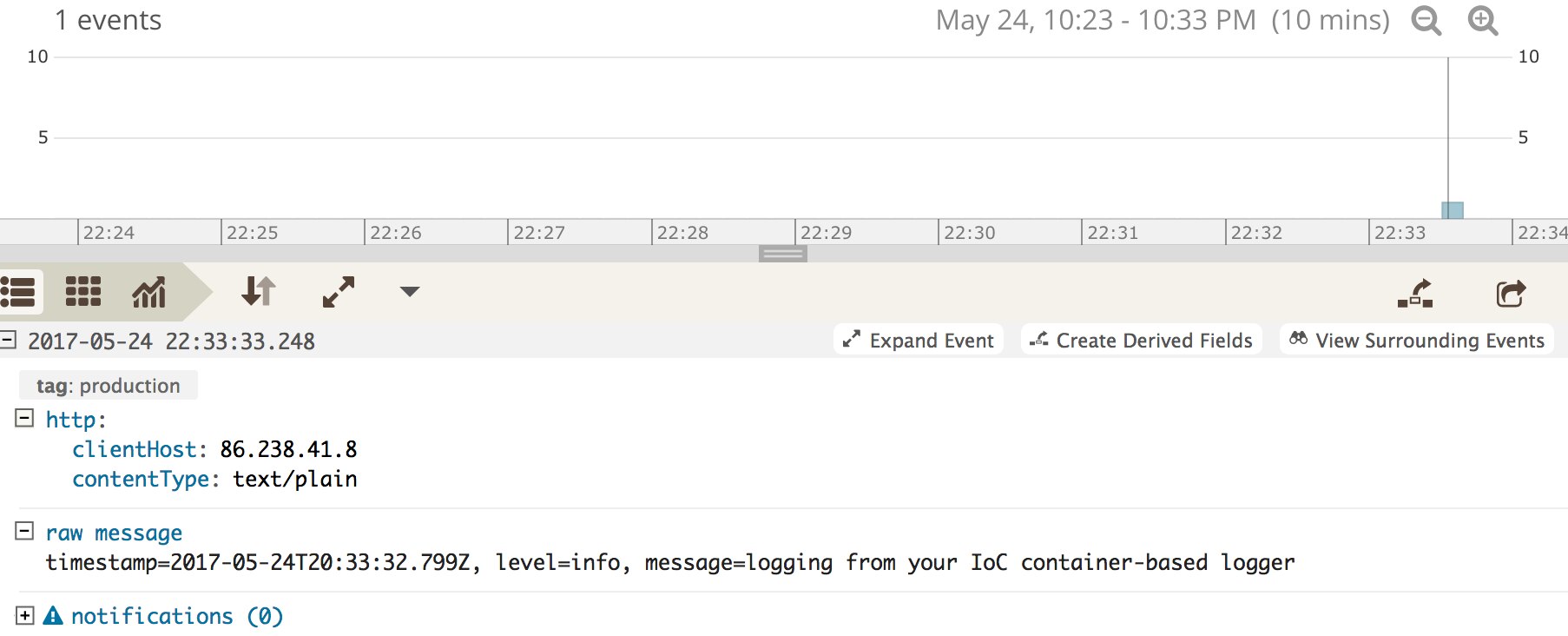
Task: Switch to the list view icon
Action: 17,293
